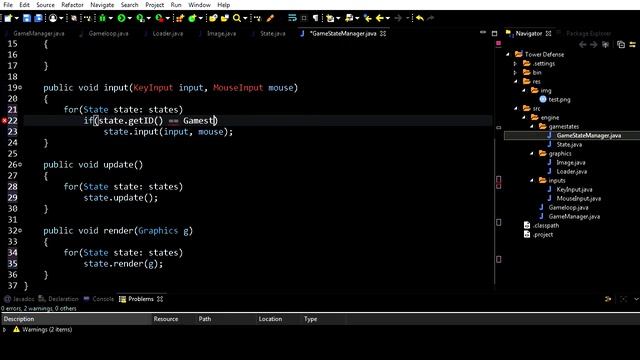Open the Navigate menu
This screenshot has width=640, height=360.
[102, 5]
